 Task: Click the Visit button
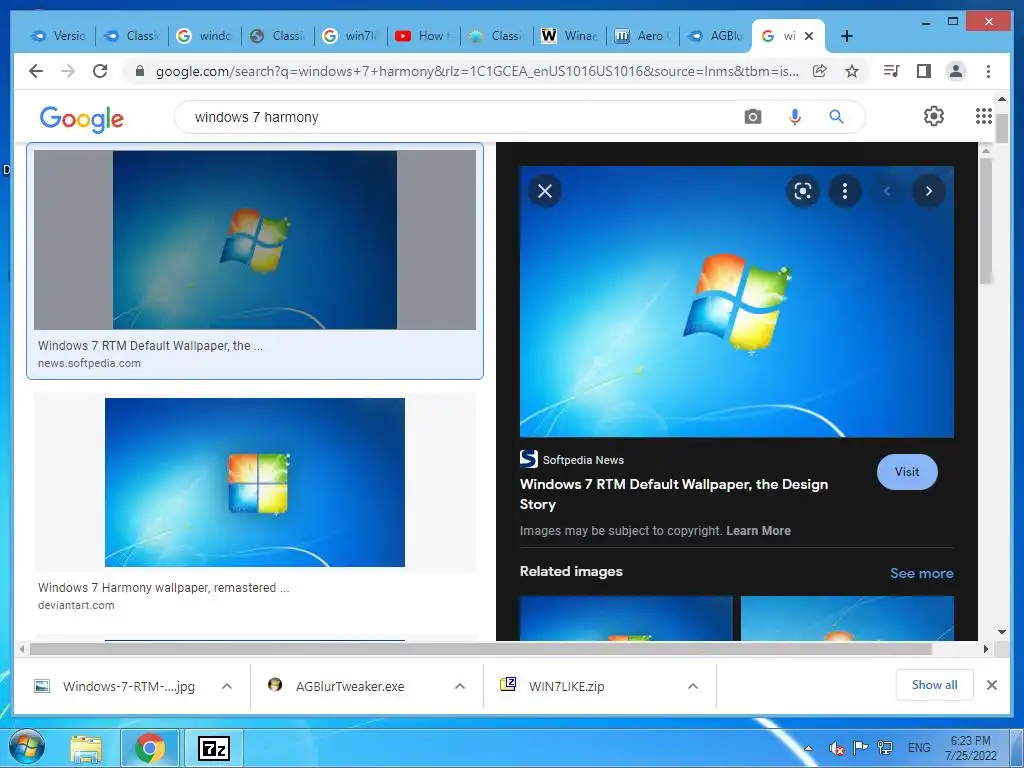tap(907, 472)
